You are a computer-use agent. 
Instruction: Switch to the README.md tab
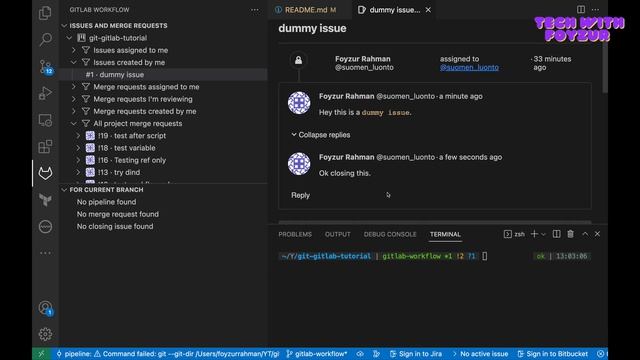(310, 10)
